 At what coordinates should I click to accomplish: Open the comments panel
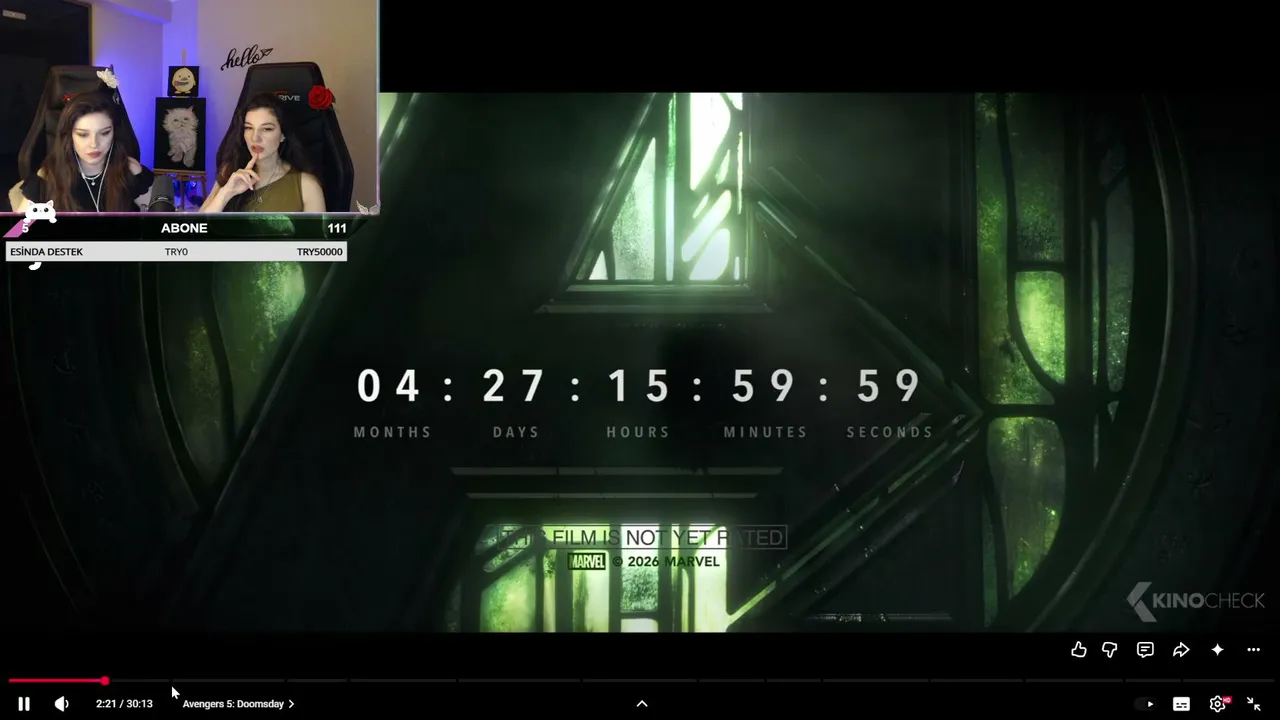pos(1145,650)
